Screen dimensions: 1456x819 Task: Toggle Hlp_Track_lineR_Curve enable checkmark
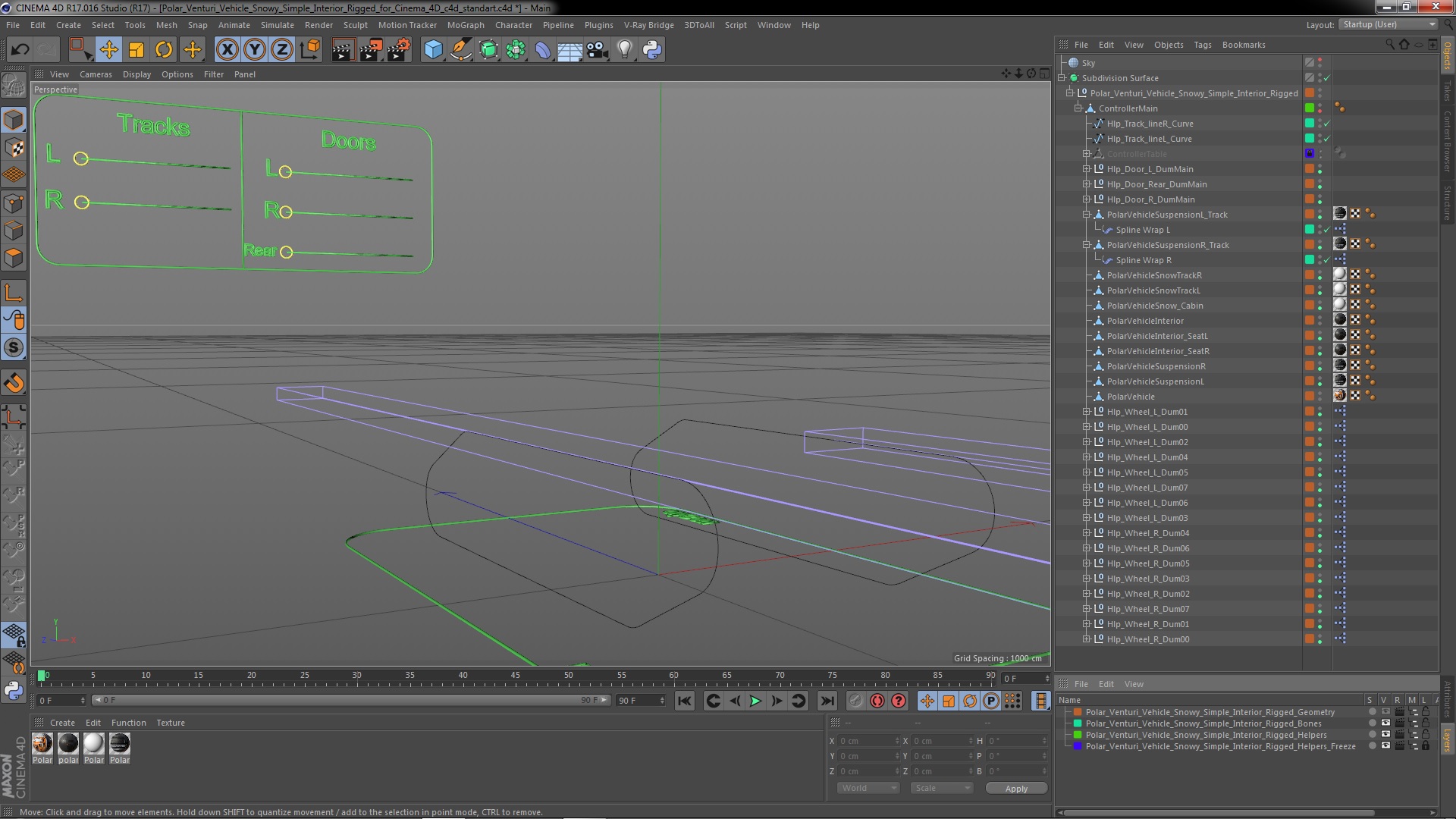coord(1326,124)
